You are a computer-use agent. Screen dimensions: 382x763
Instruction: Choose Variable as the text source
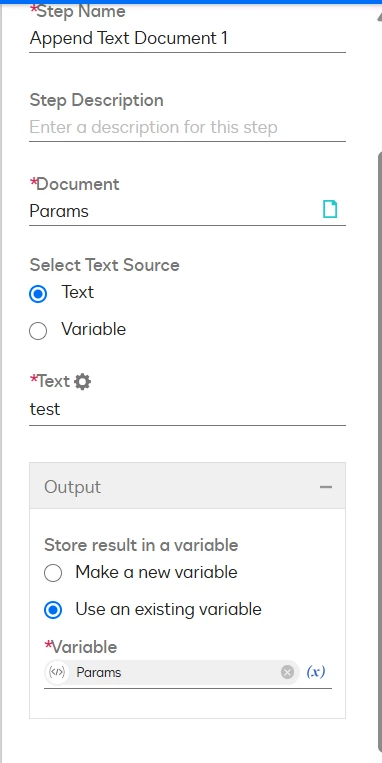38,331
